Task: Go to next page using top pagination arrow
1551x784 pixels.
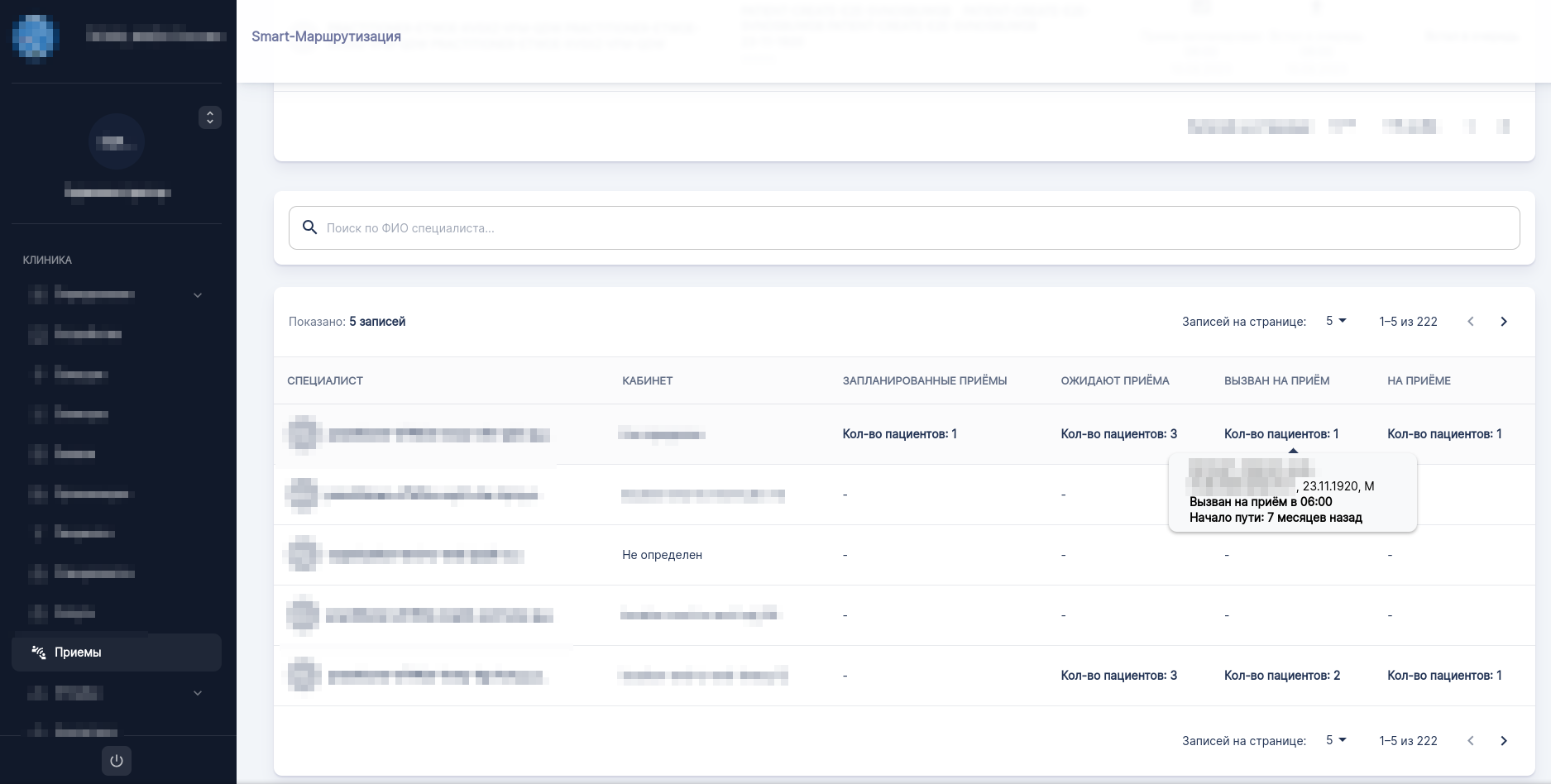Action: coord(1504,322)
